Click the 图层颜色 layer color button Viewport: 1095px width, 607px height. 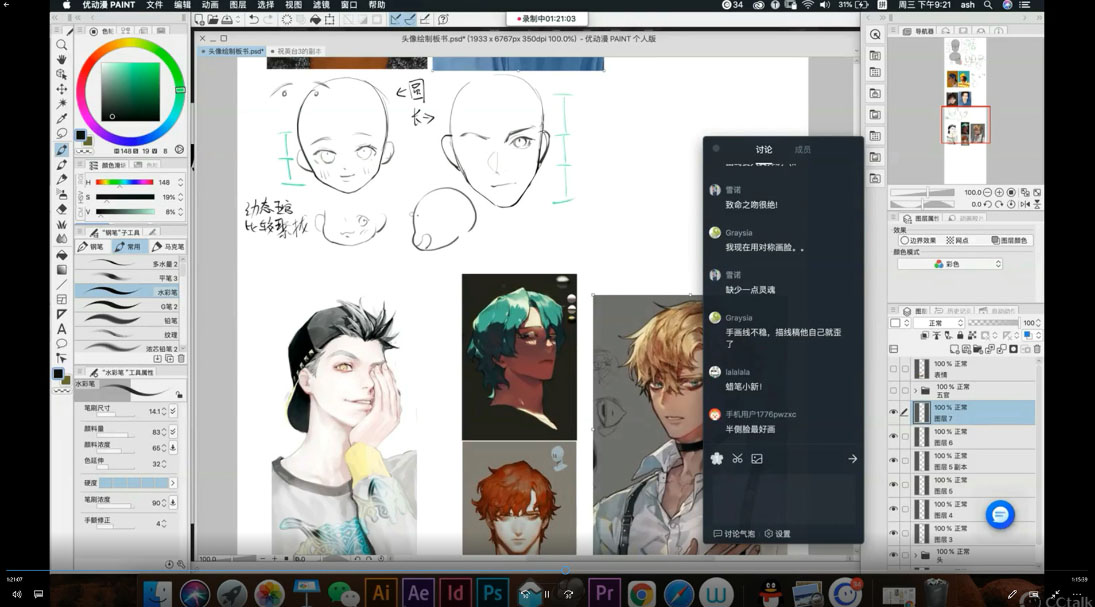point(1009,240)
